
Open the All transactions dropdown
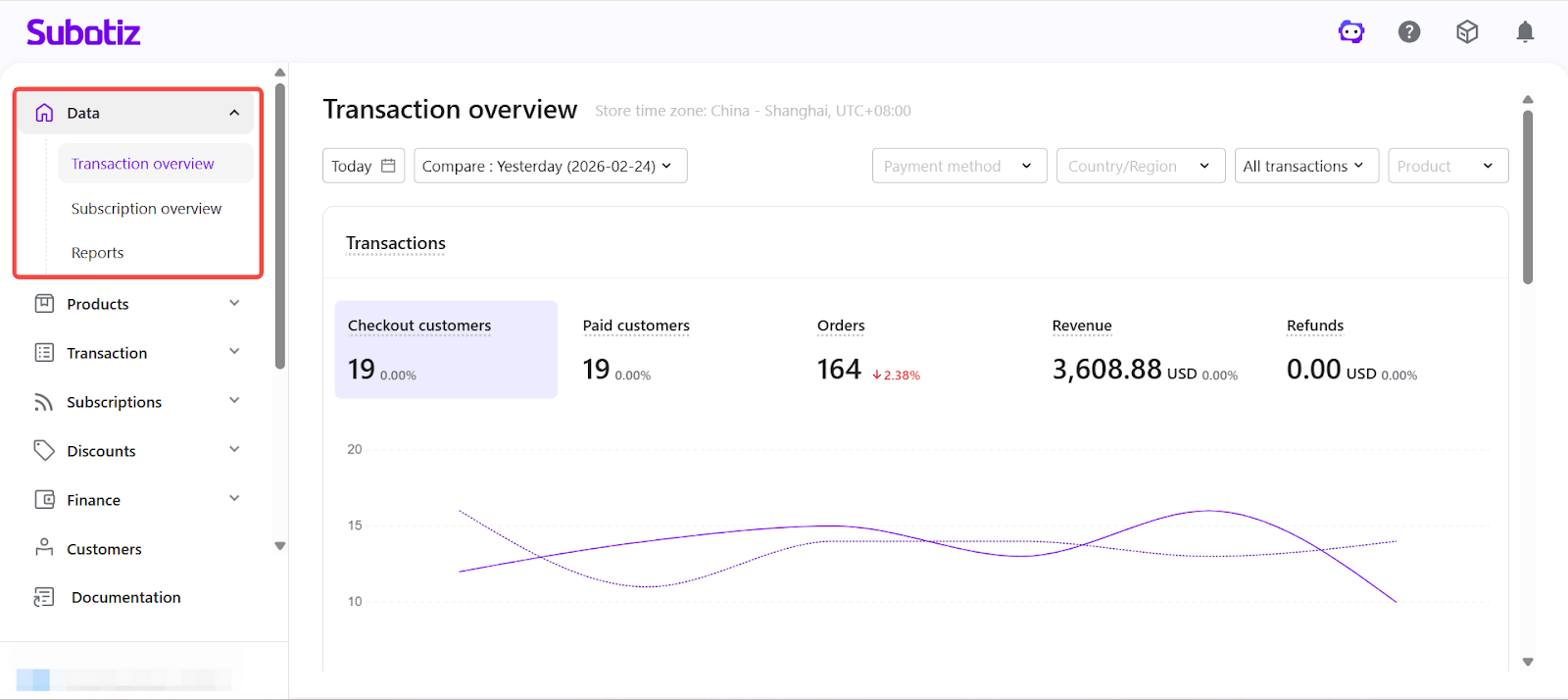[x=1305, y=166]
